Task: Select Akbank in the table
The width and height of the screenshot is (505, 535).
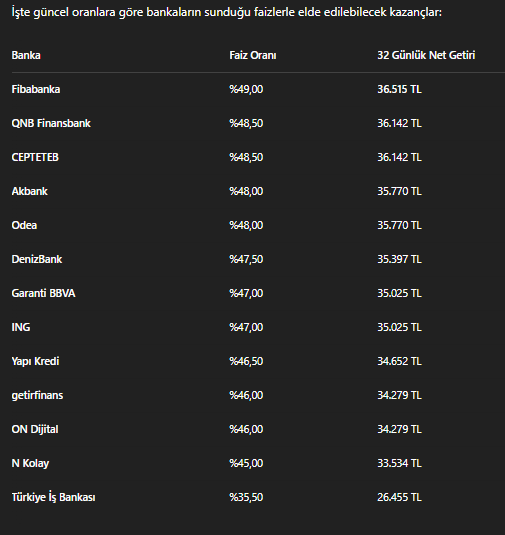Action: tap(30, 191)
